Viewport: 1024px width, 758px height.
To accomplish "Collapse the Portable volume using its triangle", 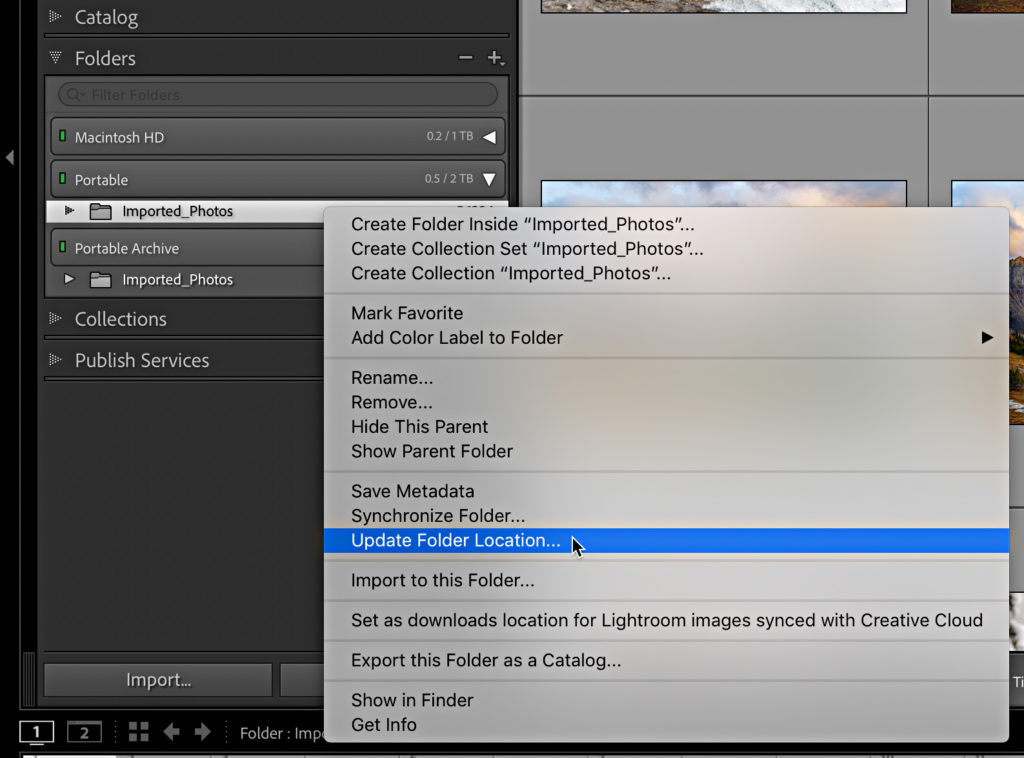I will [x=489, y=180].
